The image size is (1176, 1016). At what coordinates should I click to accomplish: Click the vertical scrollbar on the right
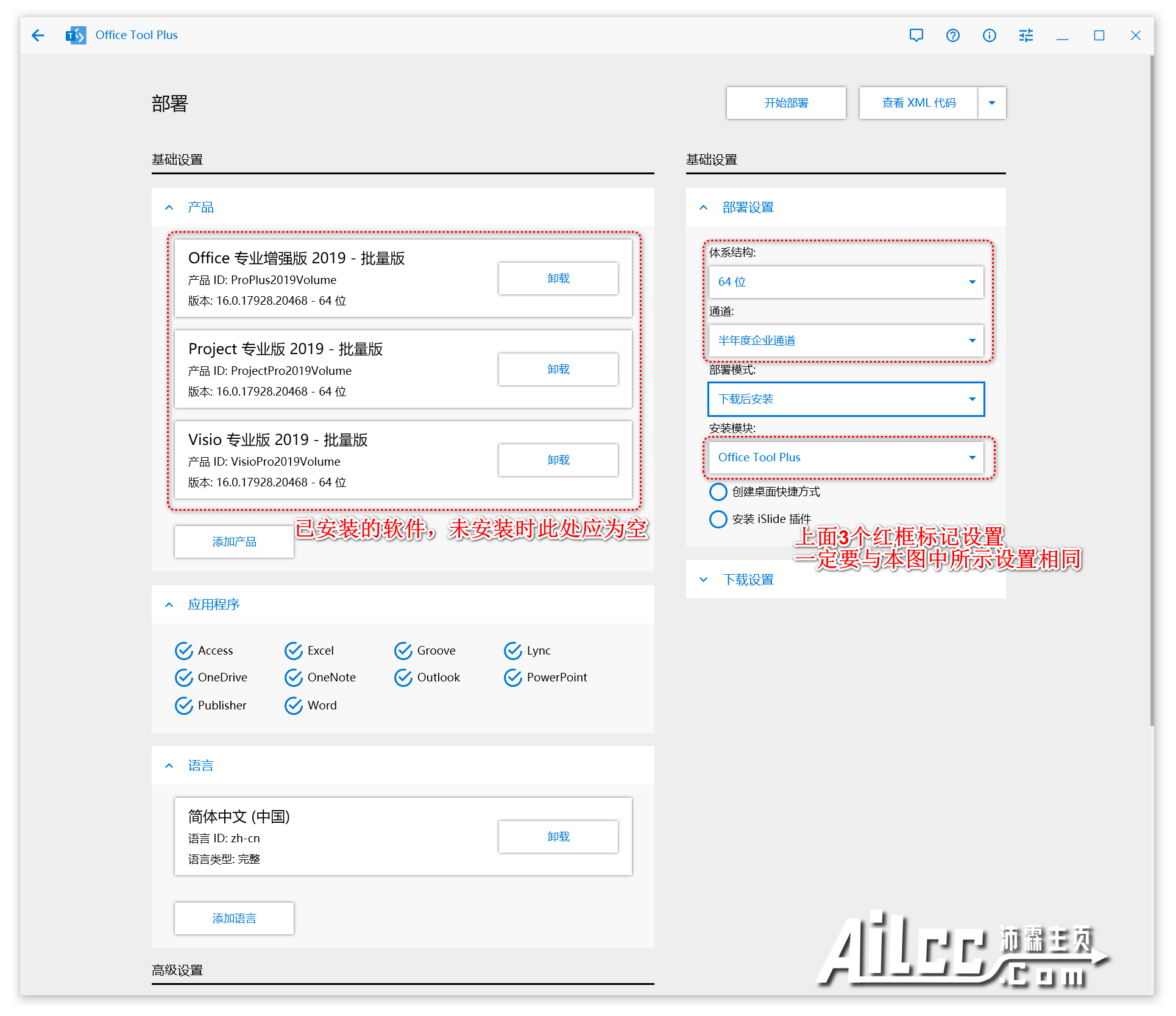pyautogui.click(x=1152, y=390)
